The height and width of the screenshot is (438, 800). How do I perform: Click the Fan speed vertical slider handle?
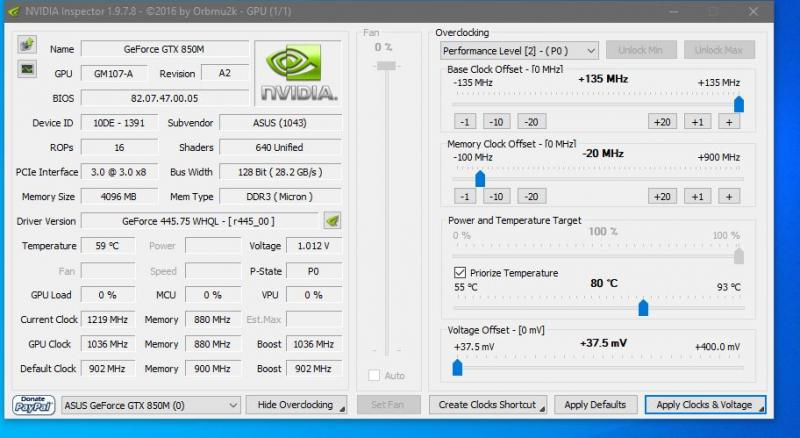point(386,66)
